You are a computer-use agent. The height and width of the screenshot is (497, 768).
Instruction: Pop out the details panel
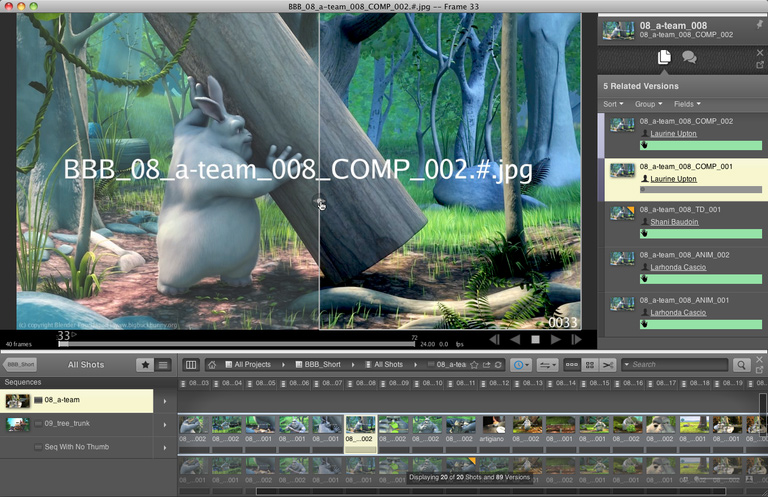click(x=760, y=65)
